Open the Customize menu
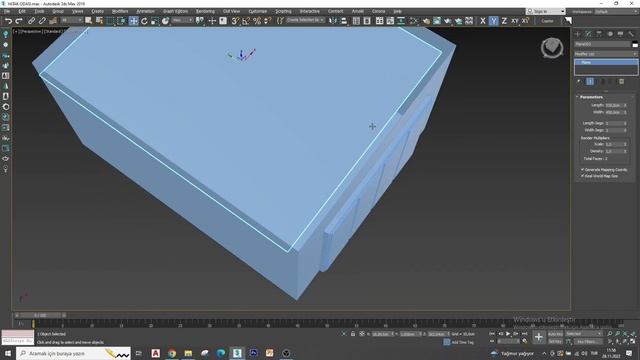This screenshot has height=360, width=640. coord(258,11)
